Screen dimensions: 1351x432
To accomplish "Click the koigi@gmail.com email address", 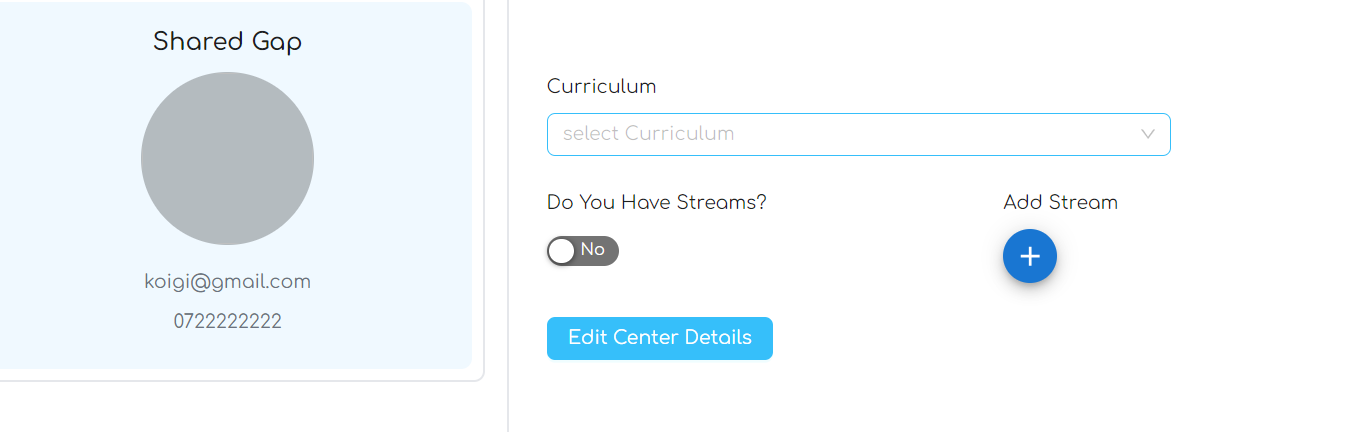I will (x=227, y=282).
